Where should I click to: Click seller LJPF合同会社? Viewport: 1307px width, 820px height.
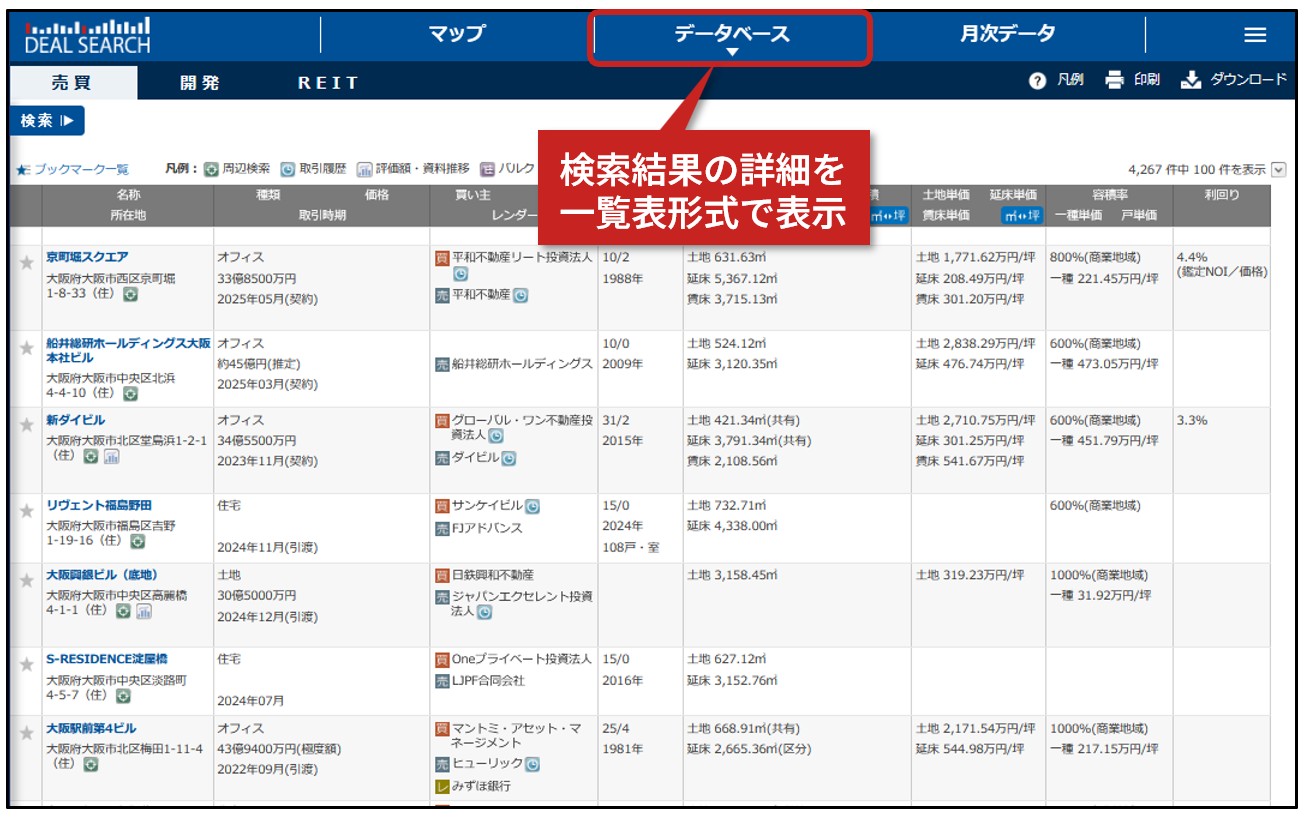tap(488, 681)
